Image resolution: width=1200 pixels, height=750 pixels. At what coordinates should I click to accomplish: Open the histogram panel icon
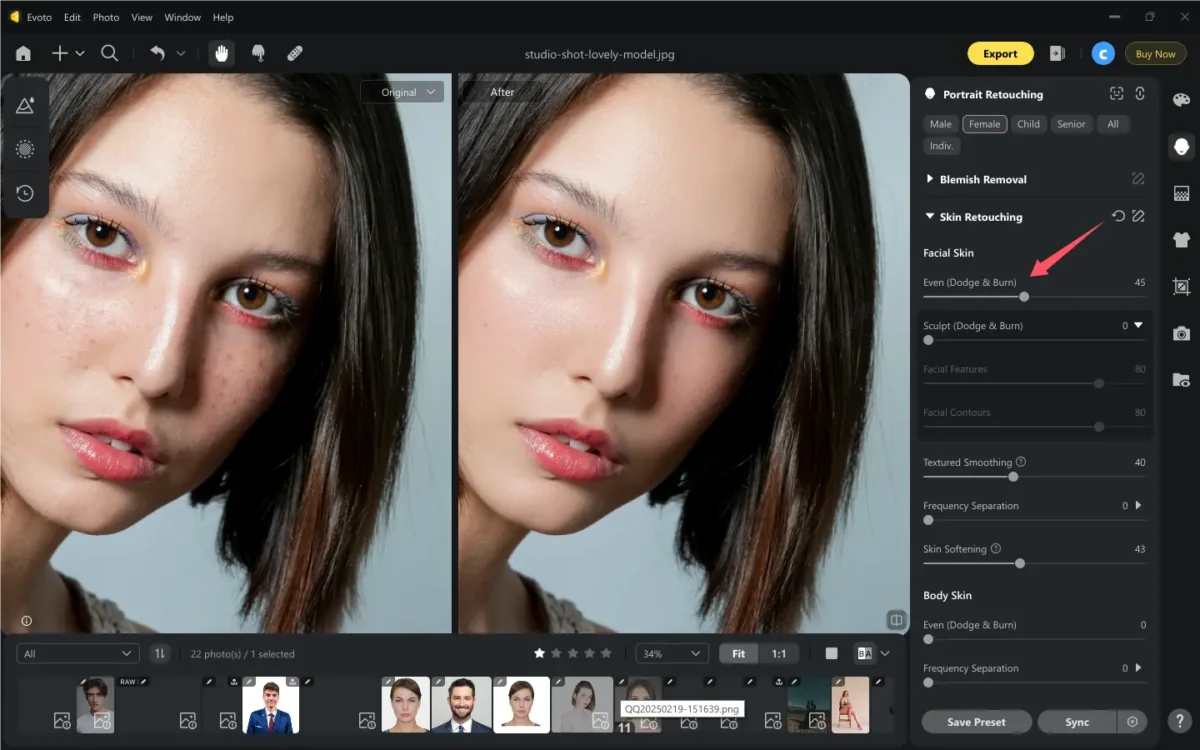pos(26,105)
